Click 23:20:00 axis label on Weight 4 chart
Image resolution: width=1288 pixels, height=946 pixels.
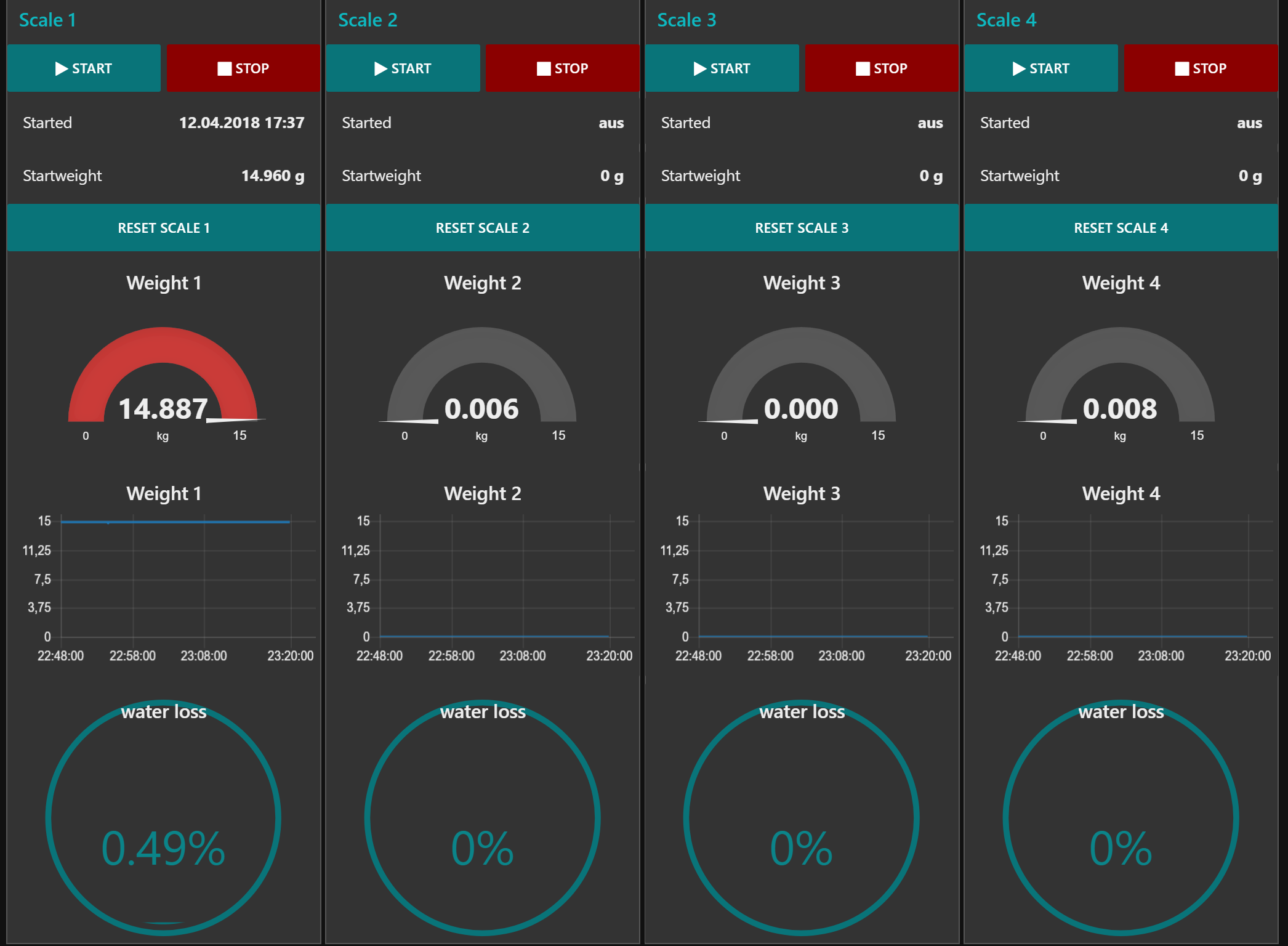(1247, 656)
